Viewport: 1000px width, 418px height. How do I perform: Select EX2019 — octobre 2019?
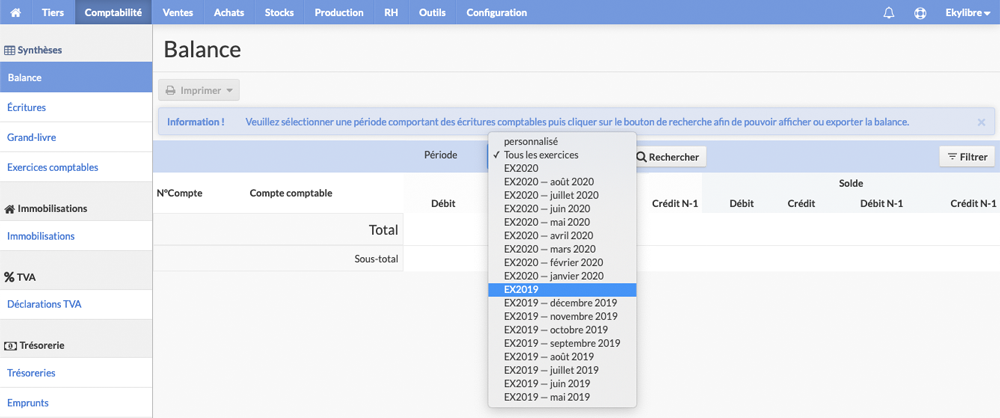coord(562,330)
